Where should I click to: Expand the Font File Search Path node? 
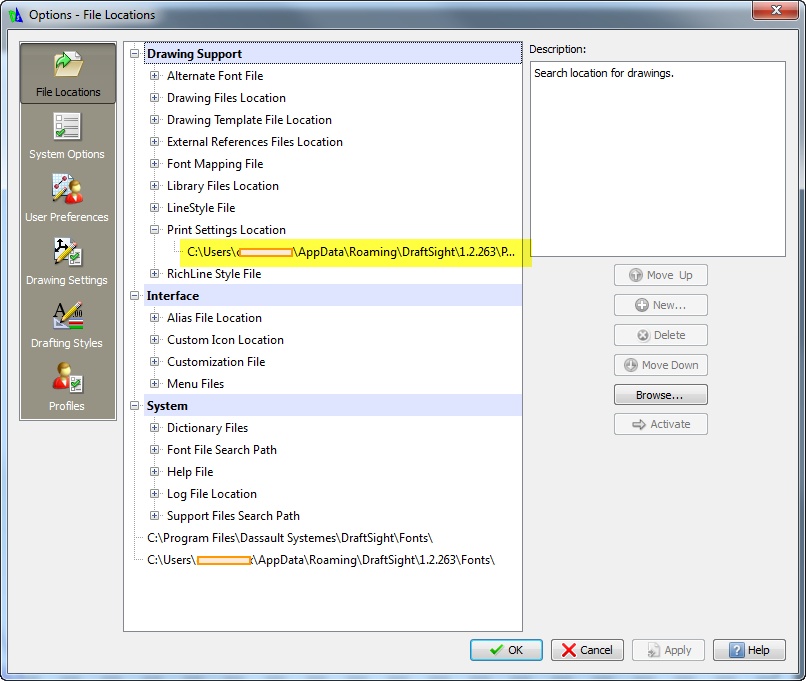point(154,450)
